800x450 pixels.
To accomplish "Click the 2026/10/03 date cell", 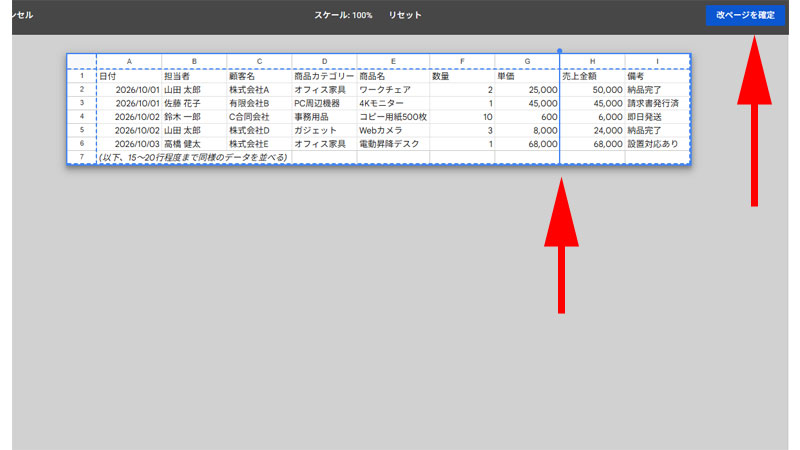I will click(x=129, y=144).
